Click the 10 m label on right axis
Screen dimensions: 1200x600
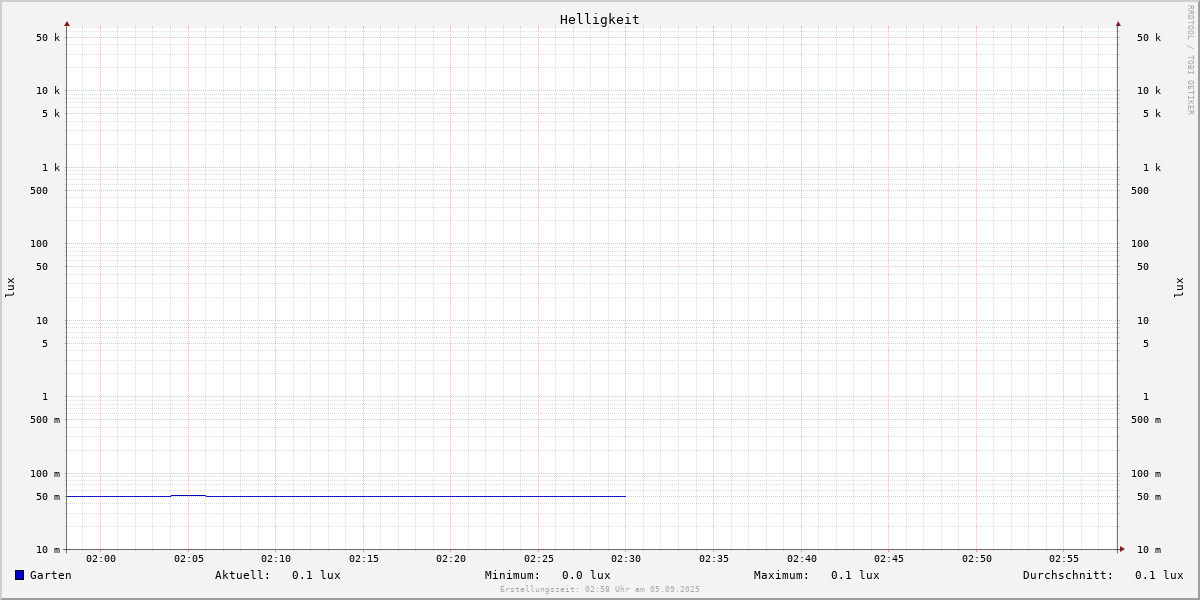[1149, 550]
